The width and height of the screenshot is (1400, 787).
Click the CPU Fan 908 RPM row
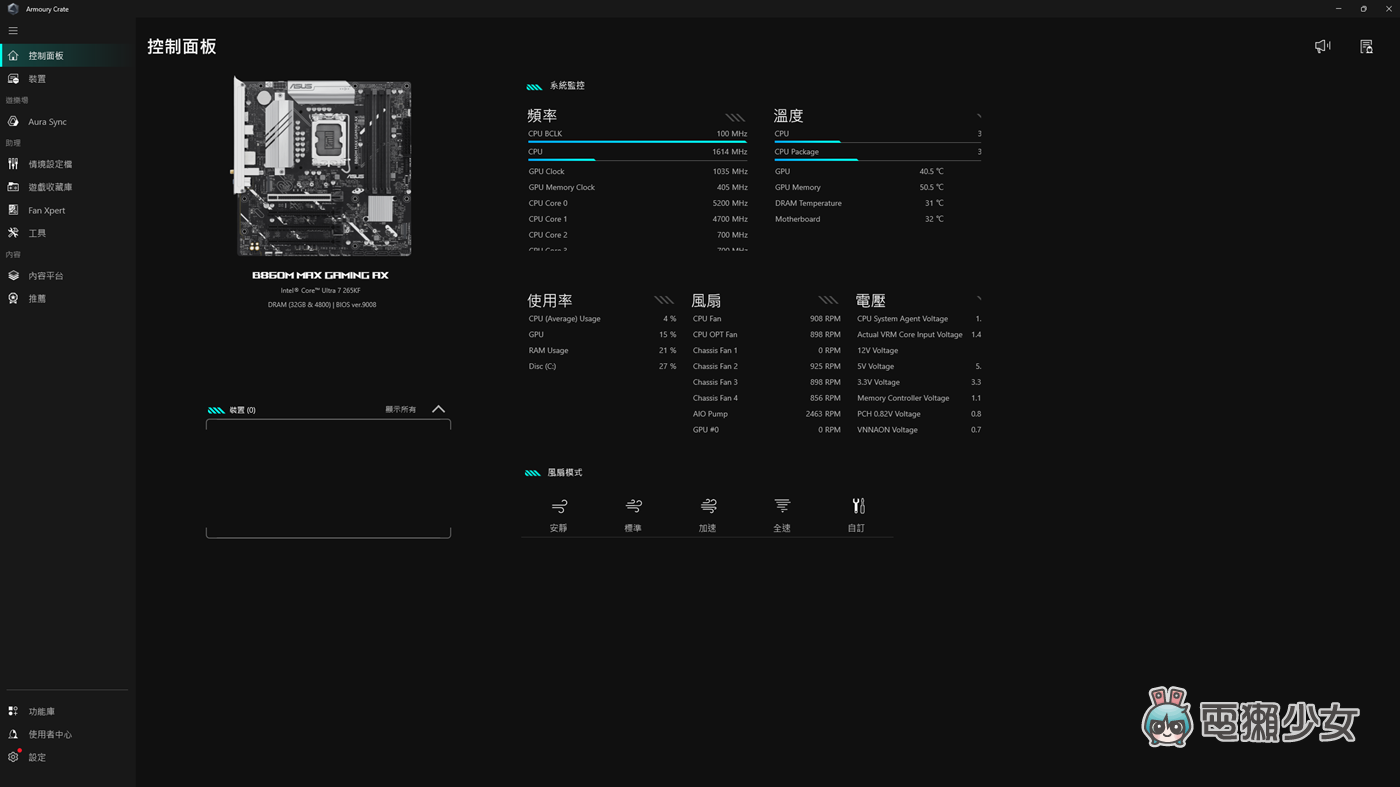[x=766, y=319]
